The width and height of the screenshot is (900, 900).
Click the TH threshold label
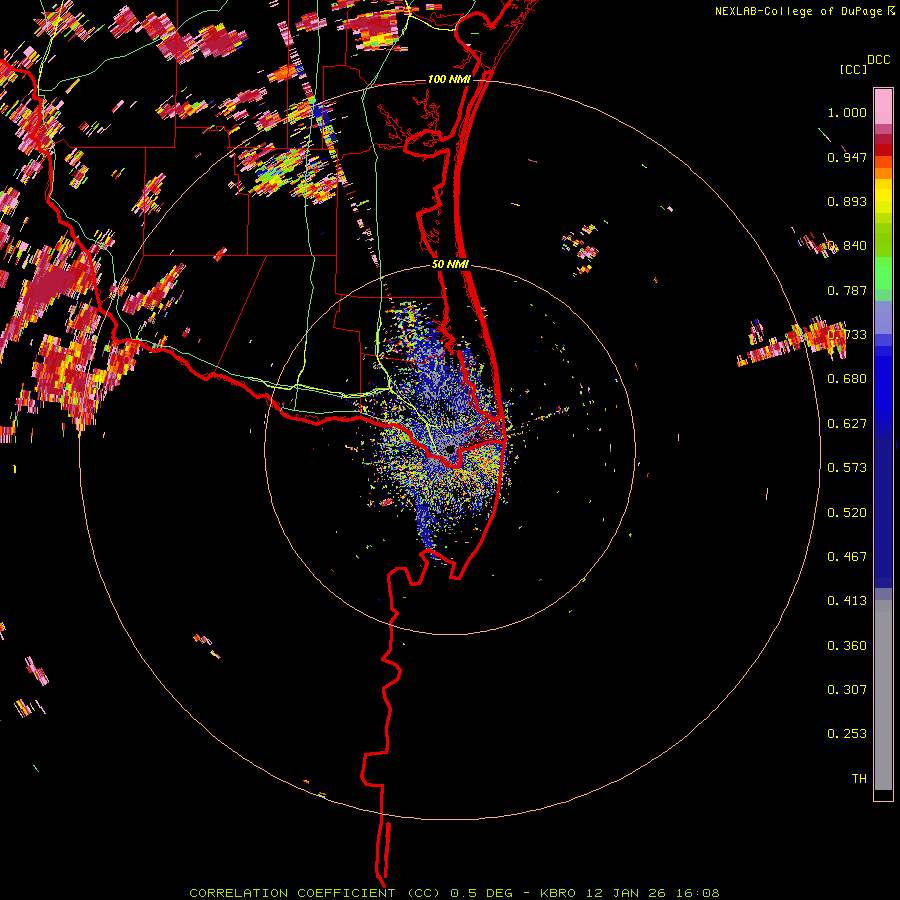pyautogui.click(x=859, y=779)
